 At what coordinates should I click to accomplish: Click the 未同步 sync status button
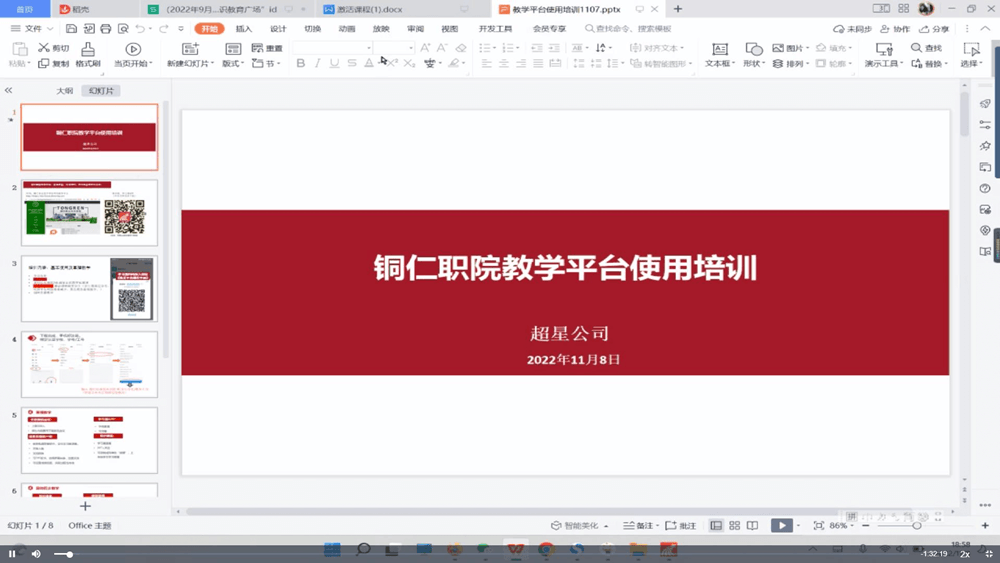[853, 29]
